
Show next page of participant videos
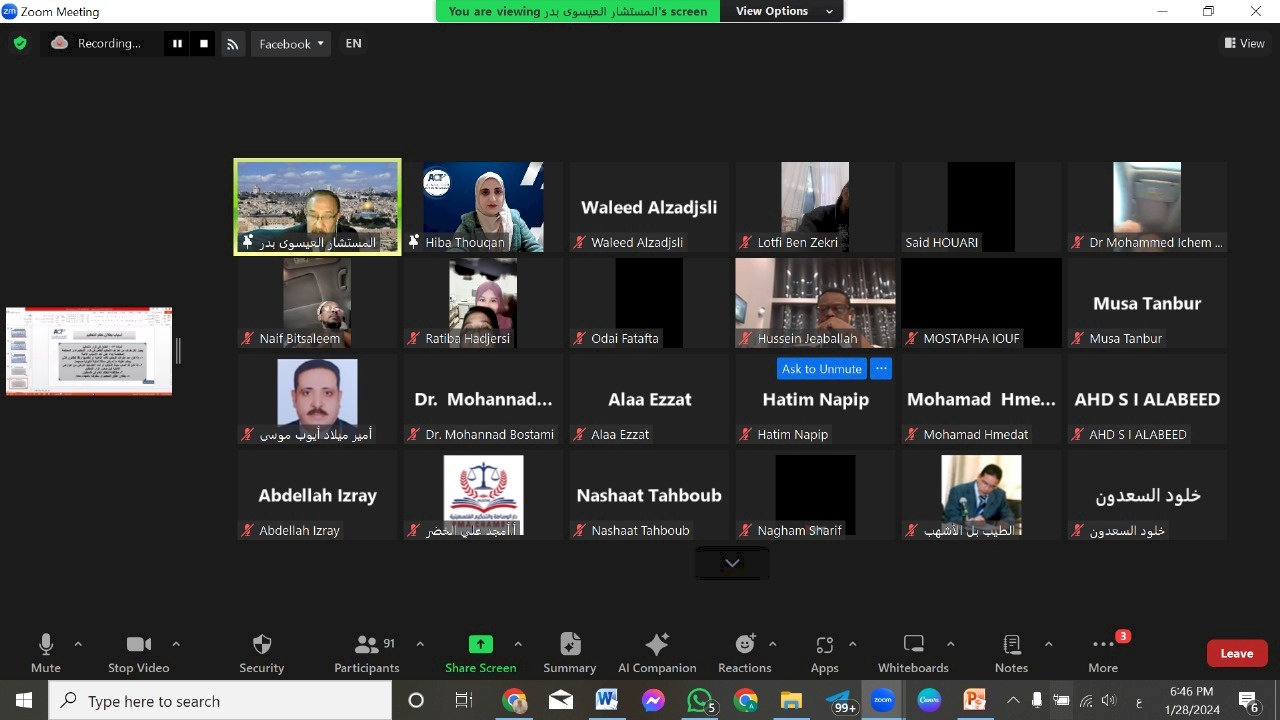732,563
